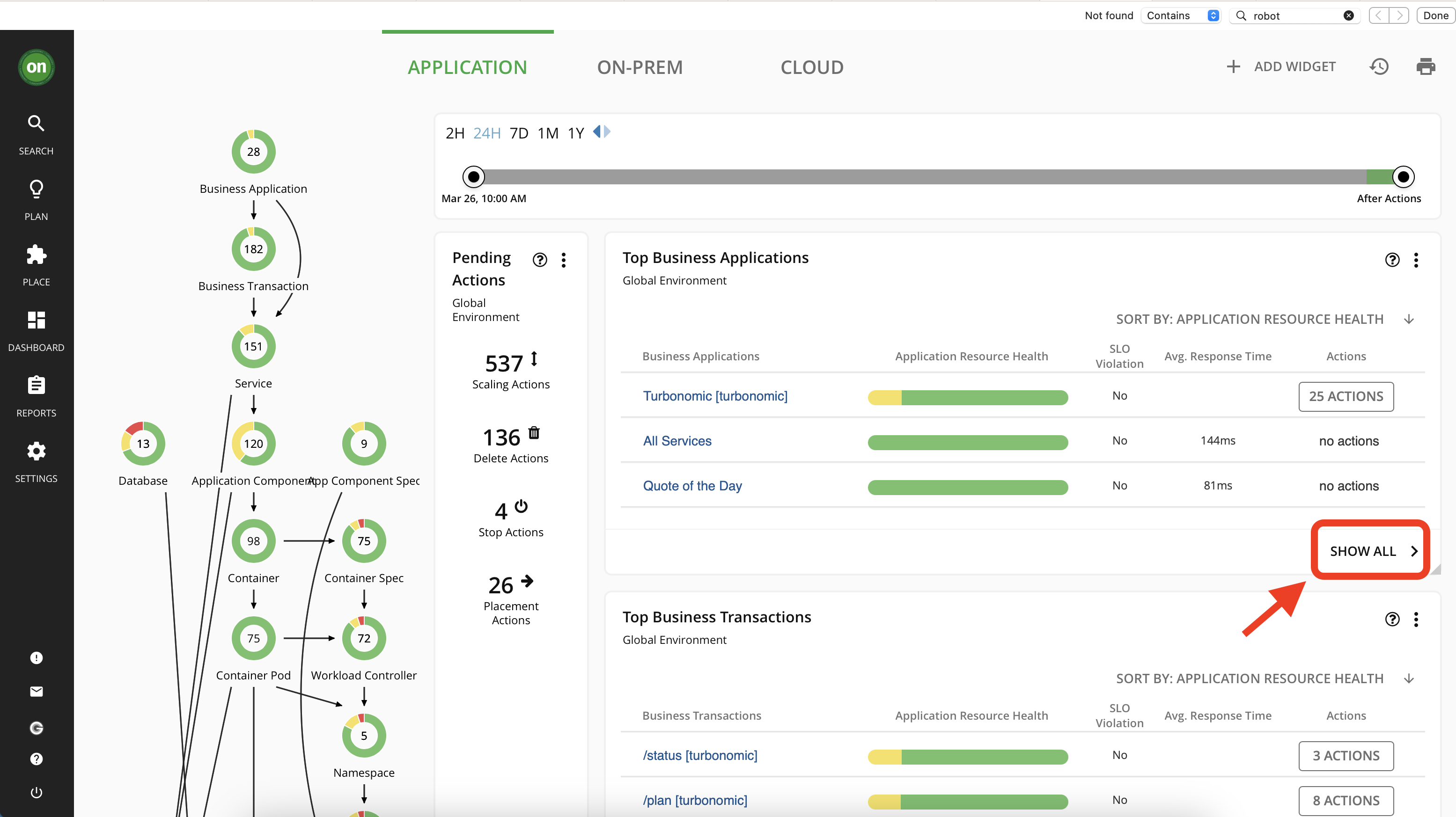Open Turbonomic [turbonomic] application link
Image resolution: width=1456 pixels, height=817 pixels.
(x=714, y=395)
